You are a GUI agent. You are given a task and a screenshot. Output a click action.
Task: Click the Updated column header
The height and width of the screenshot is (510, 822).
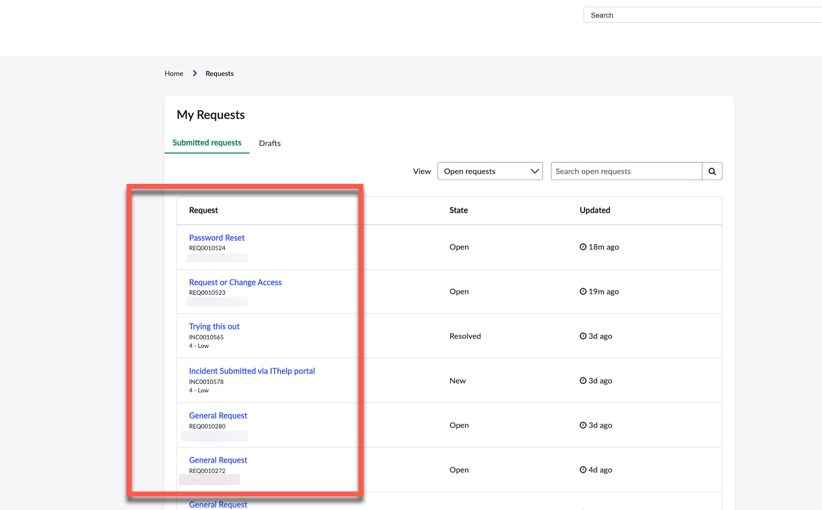point(595,210)
